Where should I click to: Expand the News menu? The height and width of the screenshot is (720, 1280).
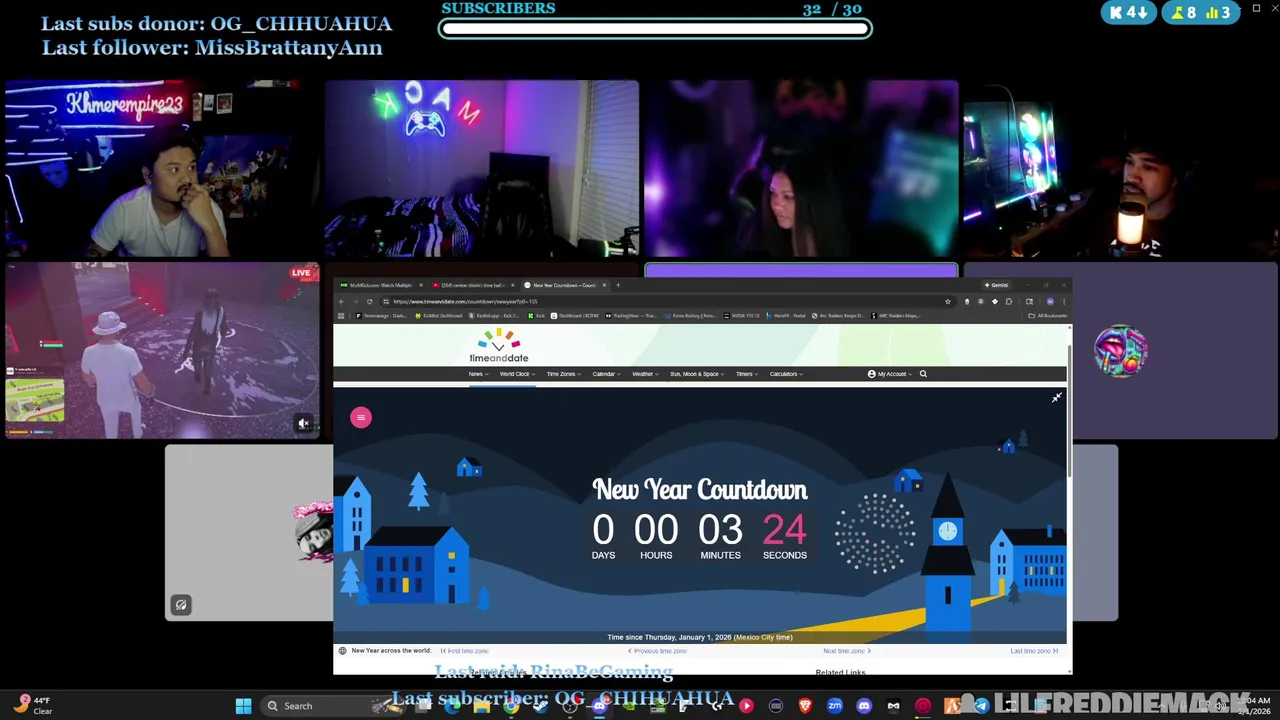[478, 374]
